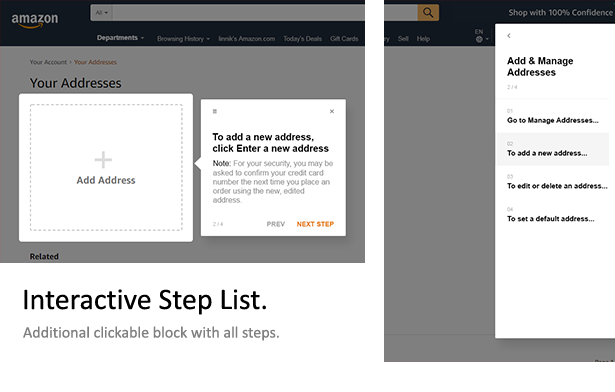Click the back arrow in the step panel
The width and height of the screenshot is (615, 392).
click(x=509, y=36)
